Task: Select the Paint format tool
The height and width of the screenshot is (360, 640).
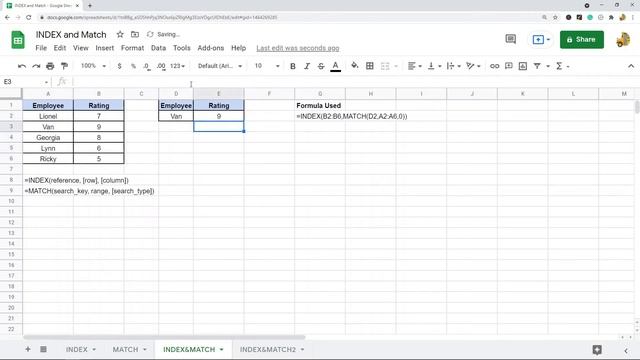Action: click(64, 66)
